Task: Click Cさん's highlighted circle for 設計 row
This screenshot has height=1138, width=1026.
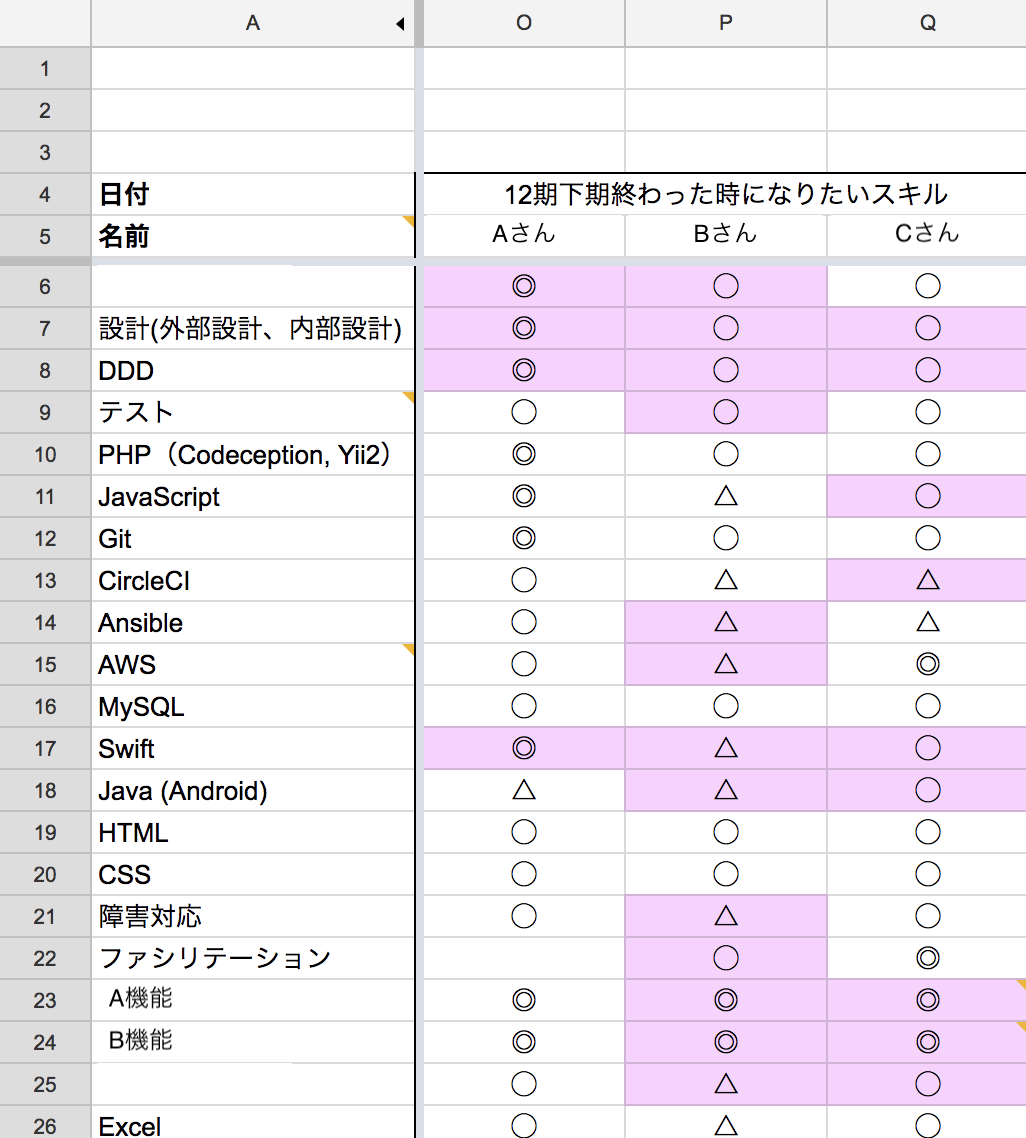Action: (927, 328)
